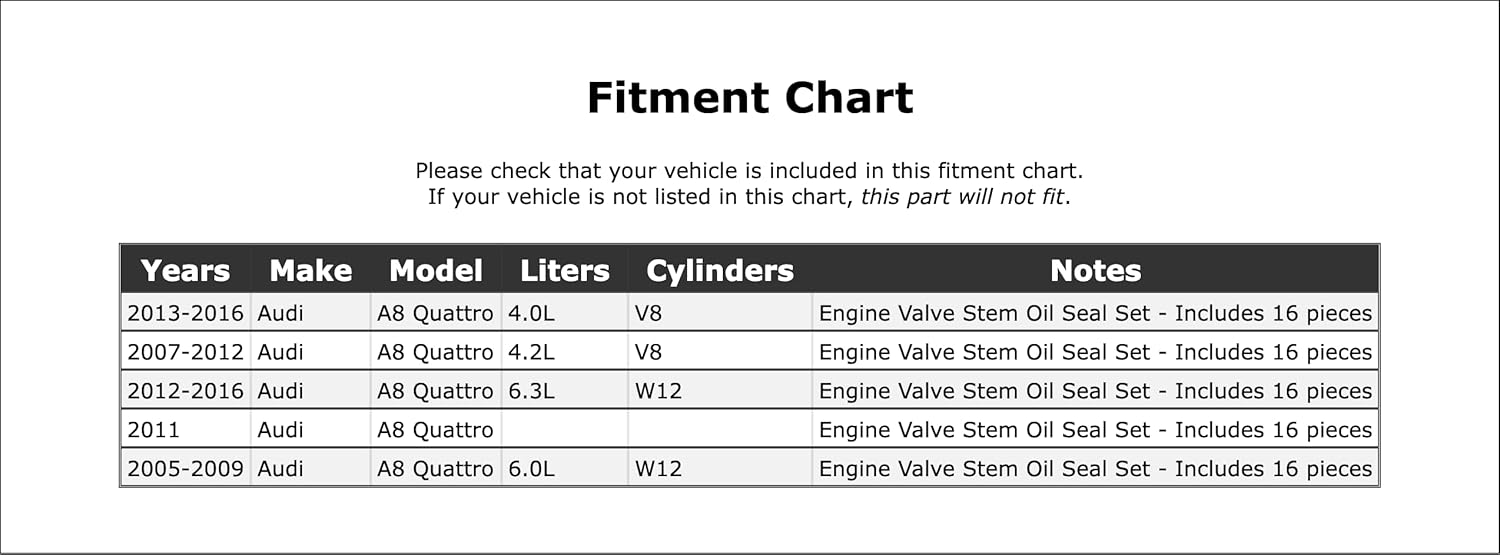
Task: Click the Notes column header
Action: [x=1095, y=271]
